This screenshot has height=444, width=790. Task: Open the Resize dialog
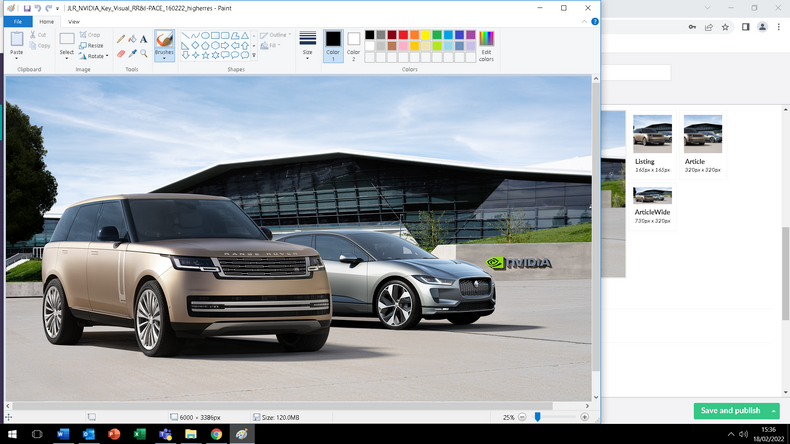point(91,45)
